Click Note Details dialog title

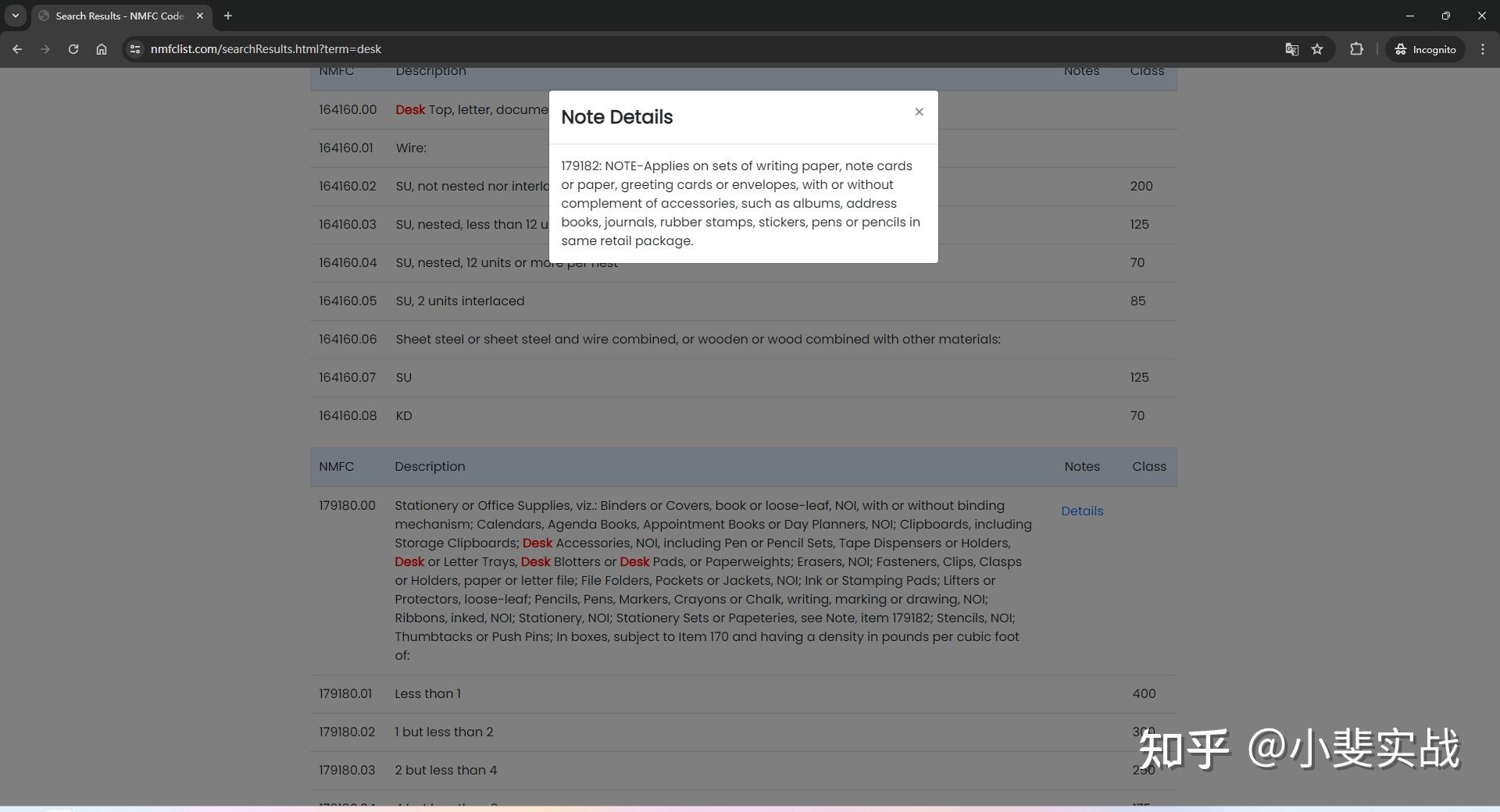(x=617, y=117)
